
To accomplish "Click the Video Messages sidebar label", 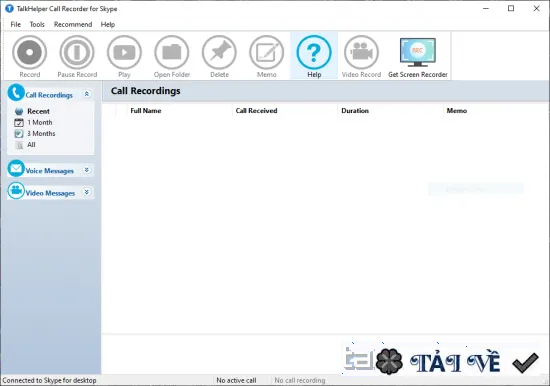I will pos(50,193).
